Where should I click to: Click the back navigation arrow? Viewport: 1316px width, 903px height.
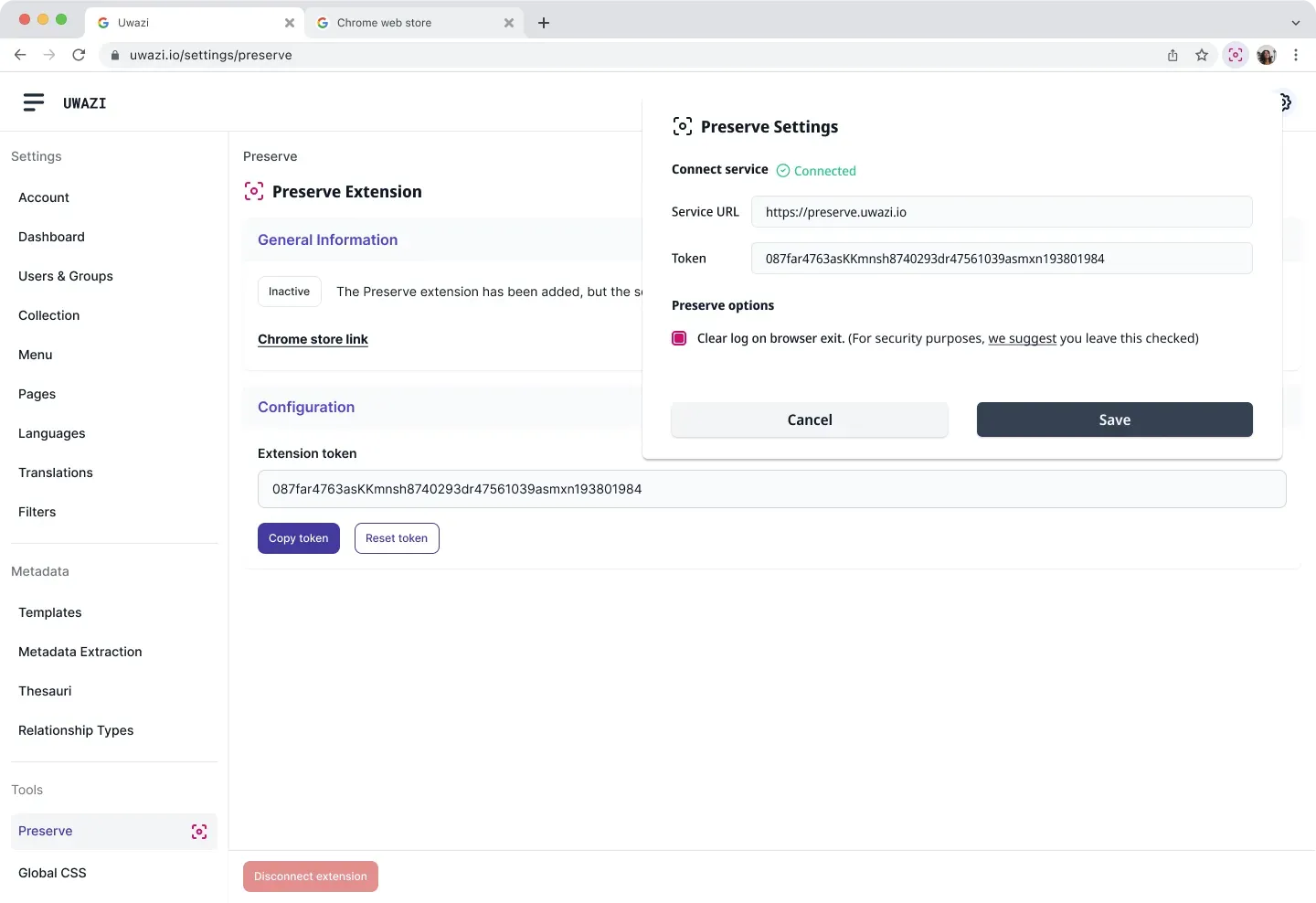20,55
